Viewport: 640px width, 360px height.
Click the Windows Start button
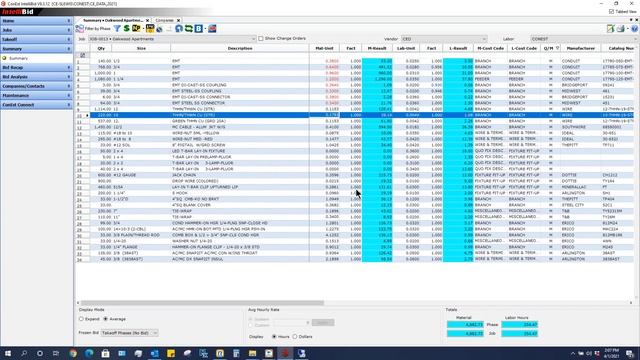point(8,353)
